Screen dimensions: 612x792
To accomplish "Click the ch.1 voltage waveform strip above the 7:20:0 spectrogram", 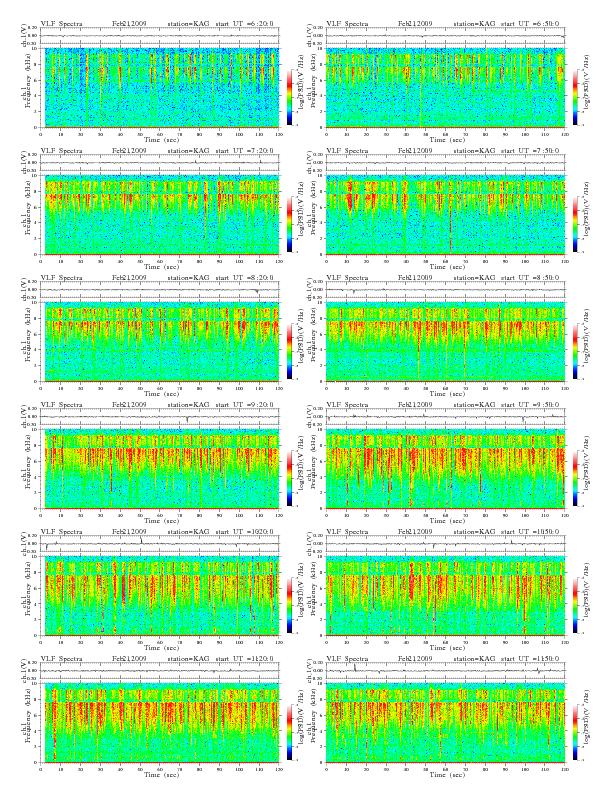I will tap(160, 163).
